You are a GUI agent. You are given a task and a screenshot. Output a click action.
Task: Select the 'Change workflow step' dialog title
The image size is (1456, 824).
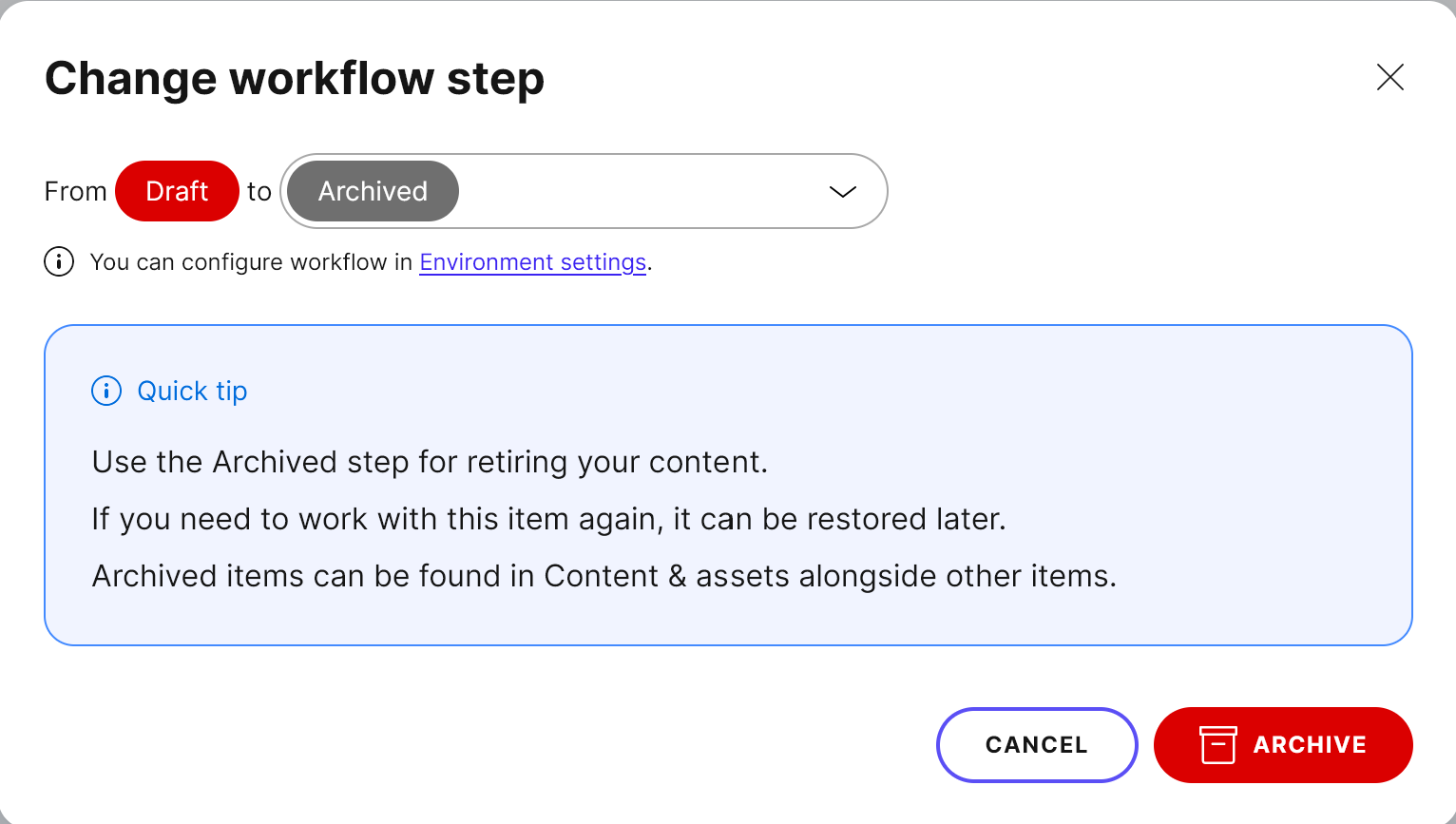[294, 78]
